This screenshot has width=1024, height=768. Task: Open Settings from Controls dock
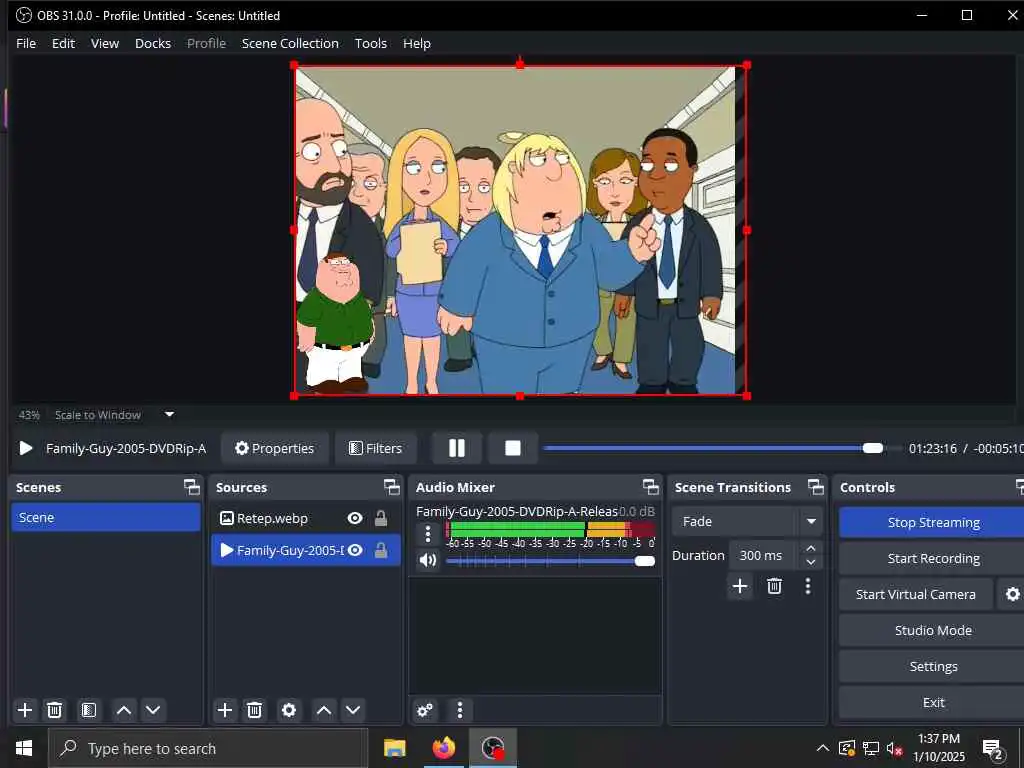click(933, 666)
